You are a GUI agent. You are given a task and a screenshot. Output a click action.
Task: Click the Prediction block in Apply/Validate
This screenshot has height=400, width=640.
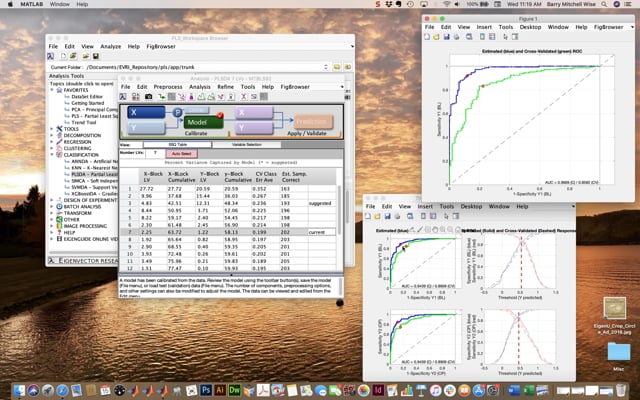313,121
